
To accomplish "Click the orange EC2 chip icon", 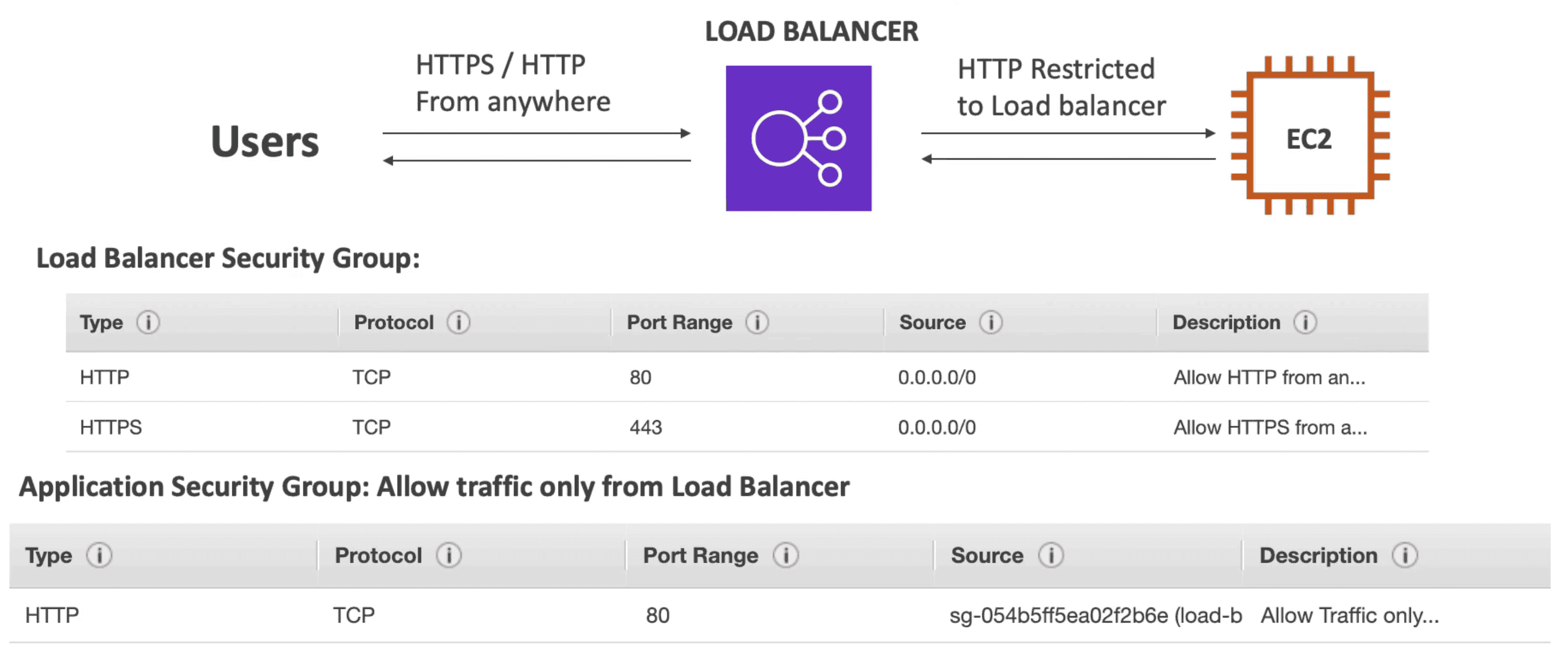I will click(x=1308, y=137).
